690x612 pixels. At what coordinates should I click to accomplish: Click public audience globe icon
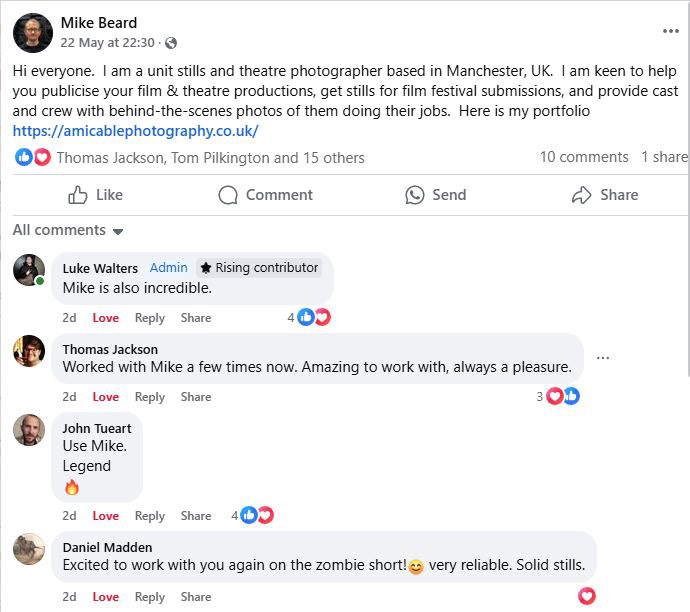[171, 43]
